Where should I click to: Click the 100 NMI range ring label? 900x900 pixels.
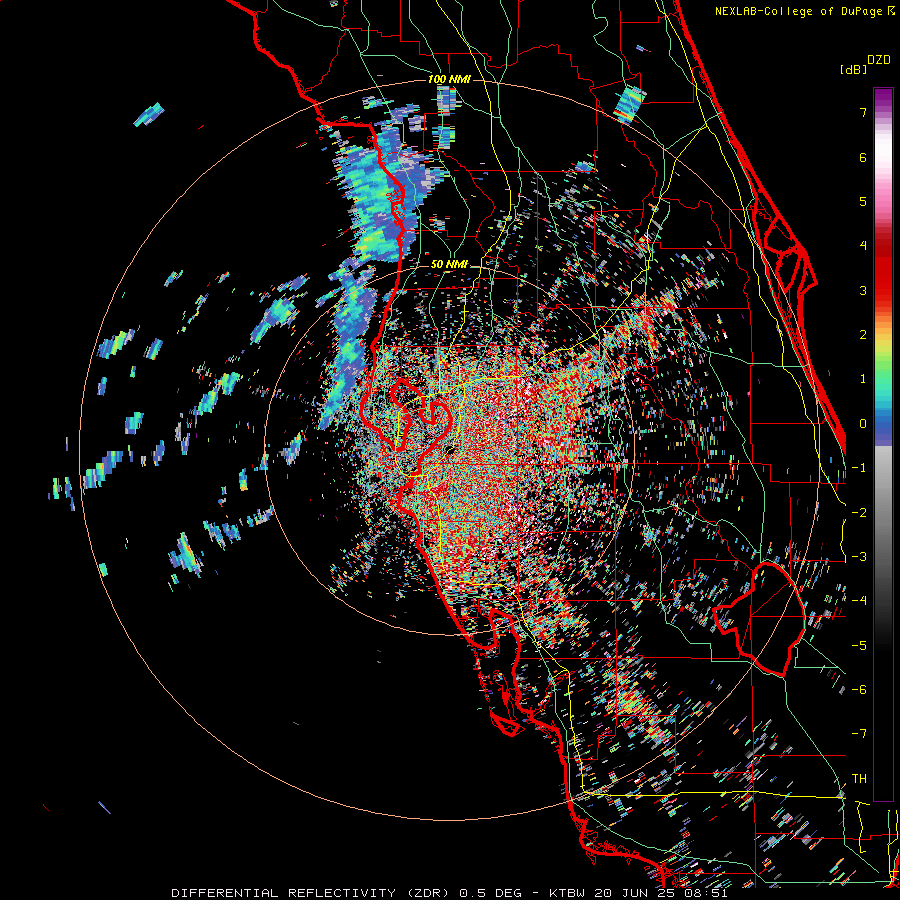point(449,79)
